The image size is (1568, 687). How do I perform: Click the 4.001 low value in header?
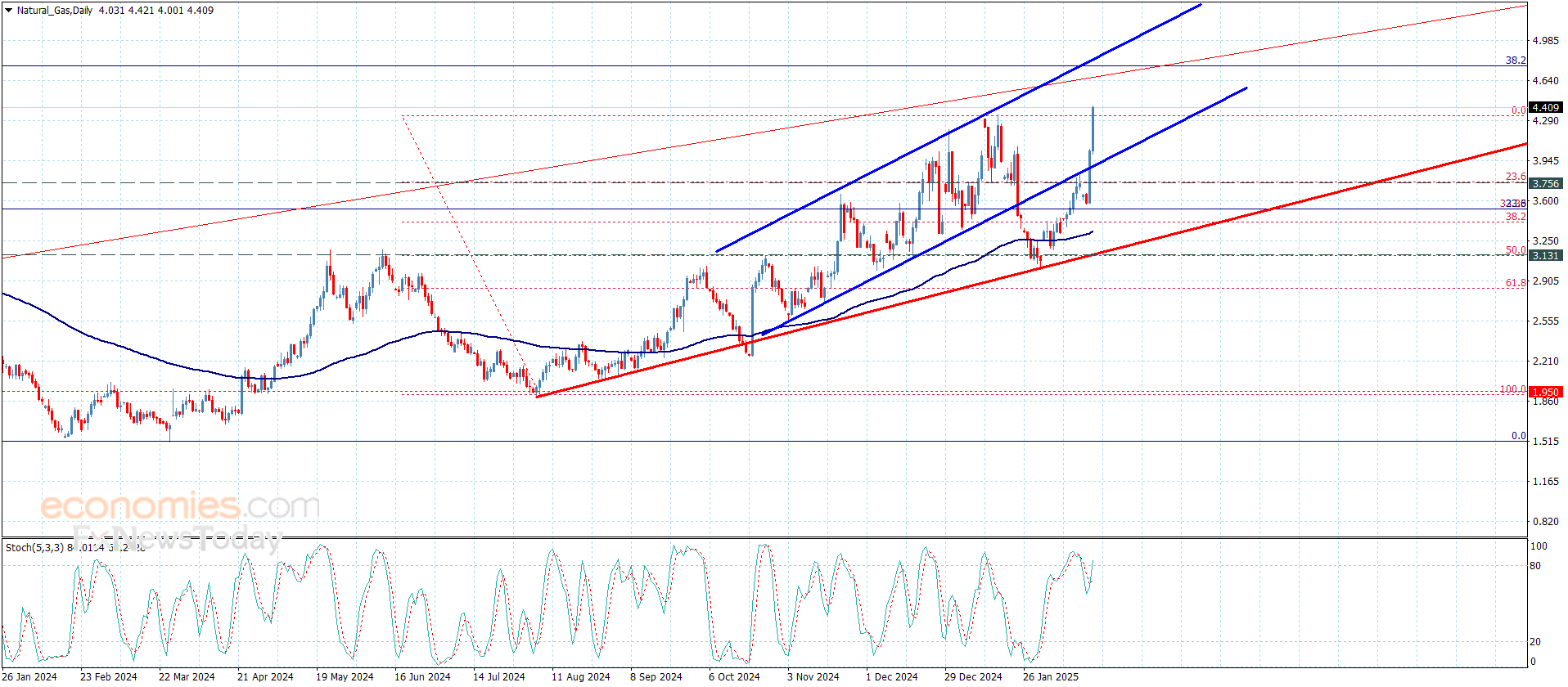(170, 11)
